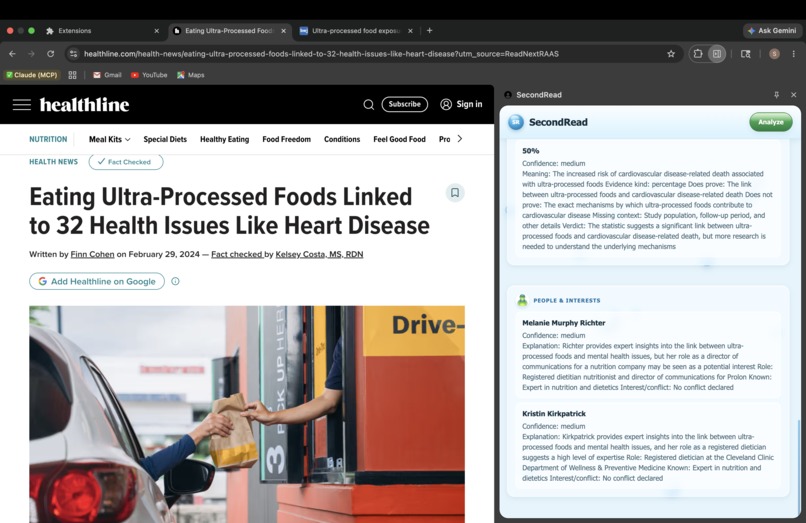Pin the SecondRead side panel
Viewport: 806px width, 523px height.
click(776, 95)
